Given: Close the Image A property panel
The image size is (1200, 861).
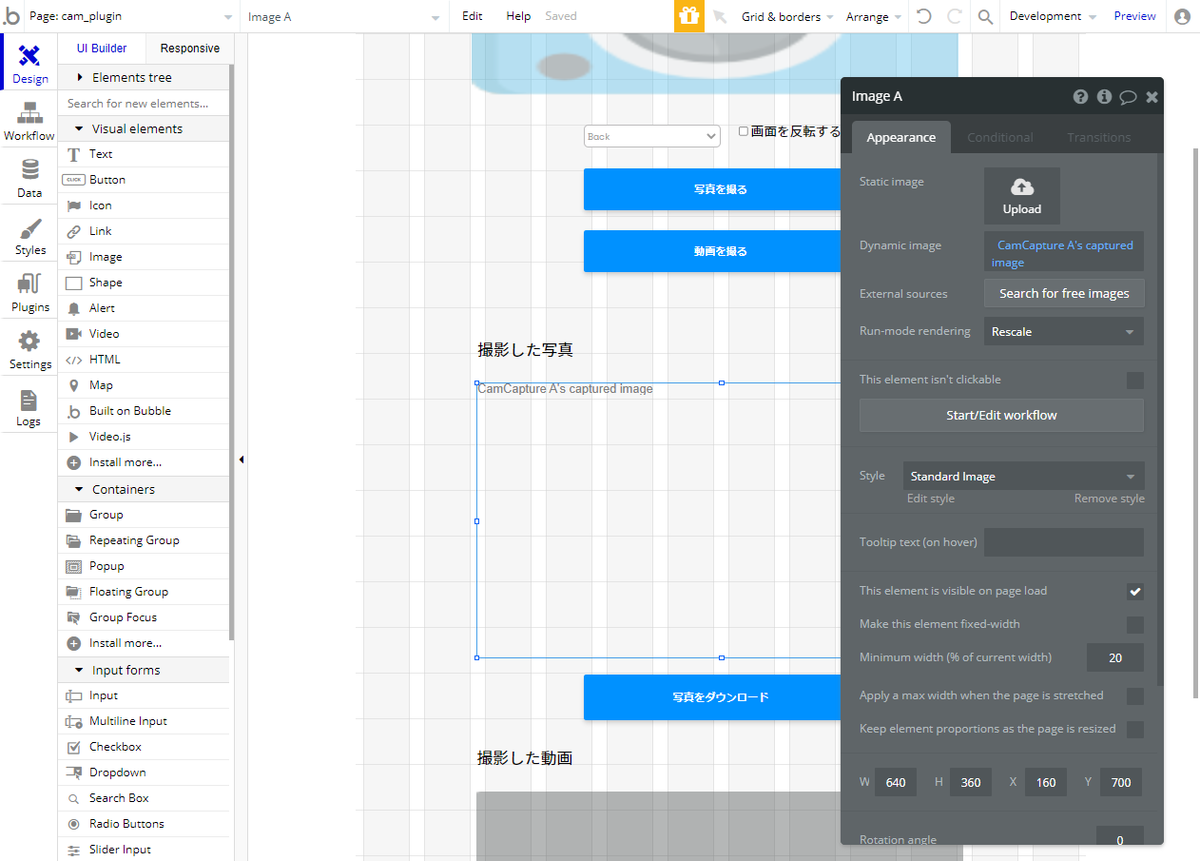Looking at the screenshot, I should pos(1152,97).
